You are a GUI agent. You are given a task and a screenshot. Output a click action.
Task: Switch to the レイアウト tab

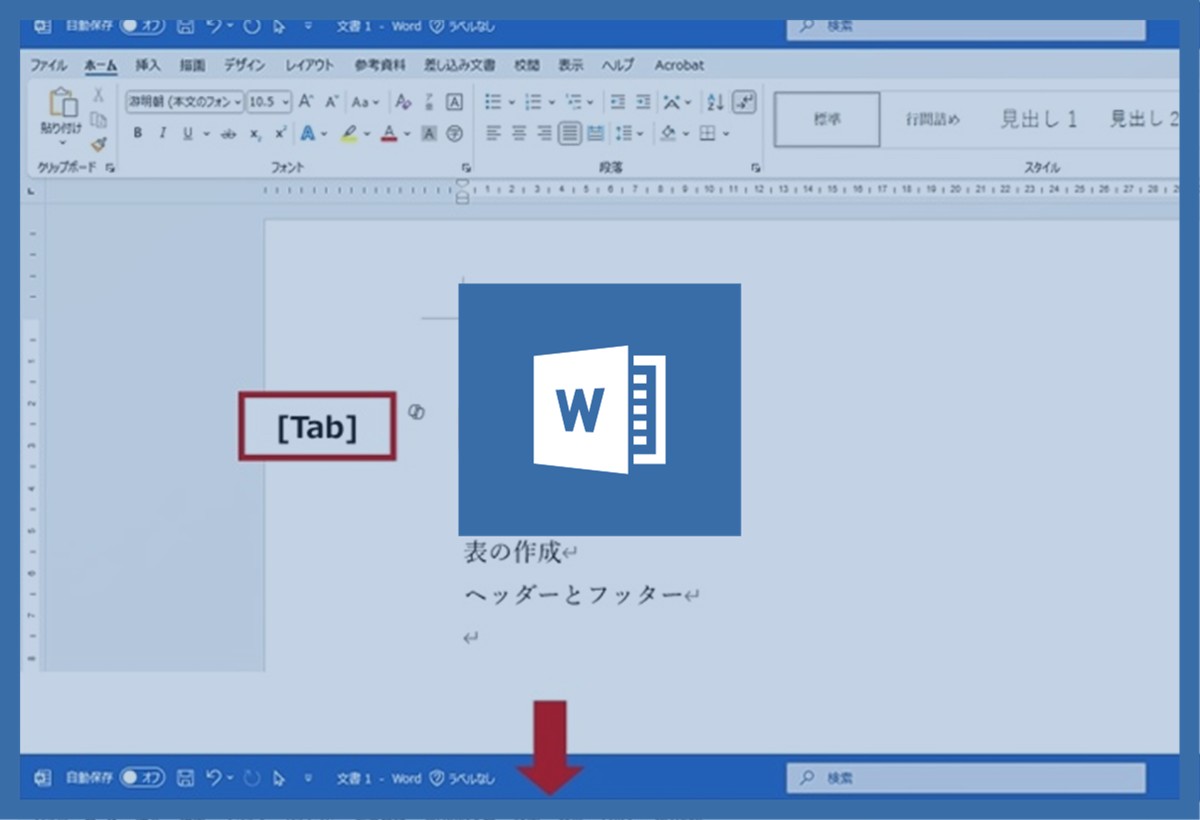[310, 65]
